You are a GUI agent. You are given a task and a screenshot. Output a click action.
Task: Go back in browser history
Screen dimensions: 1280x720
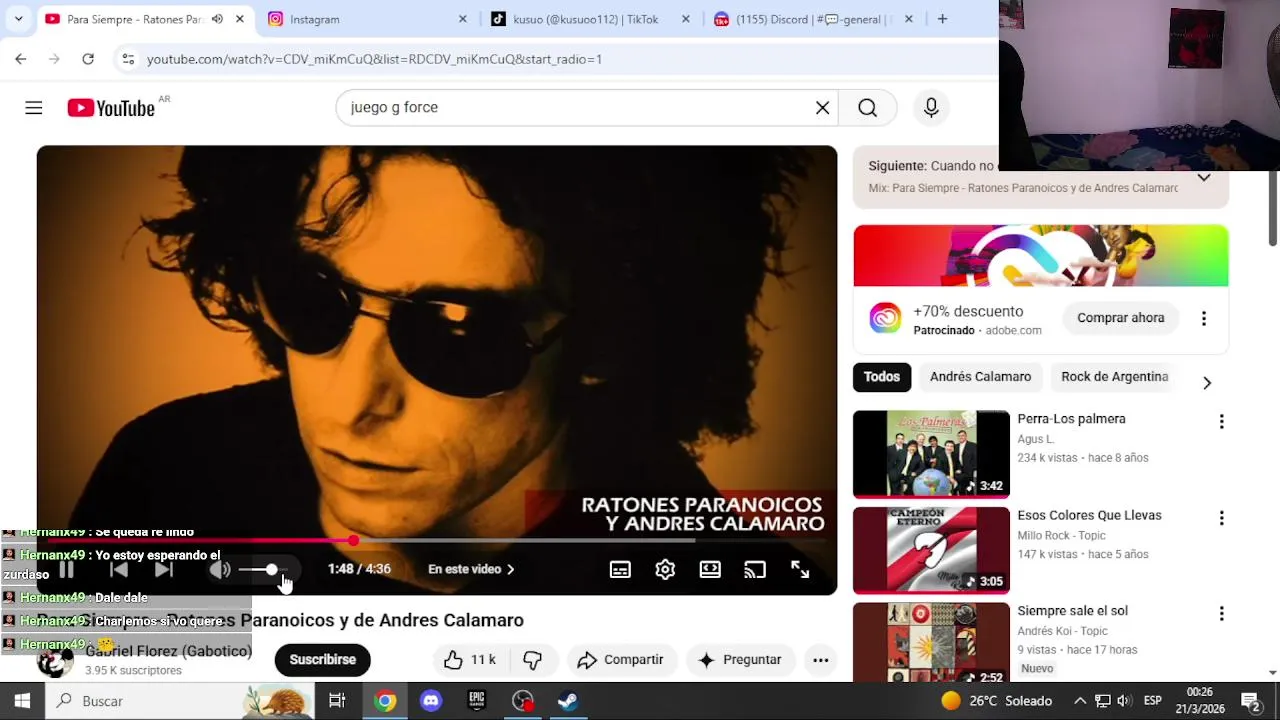pos(21,59)
